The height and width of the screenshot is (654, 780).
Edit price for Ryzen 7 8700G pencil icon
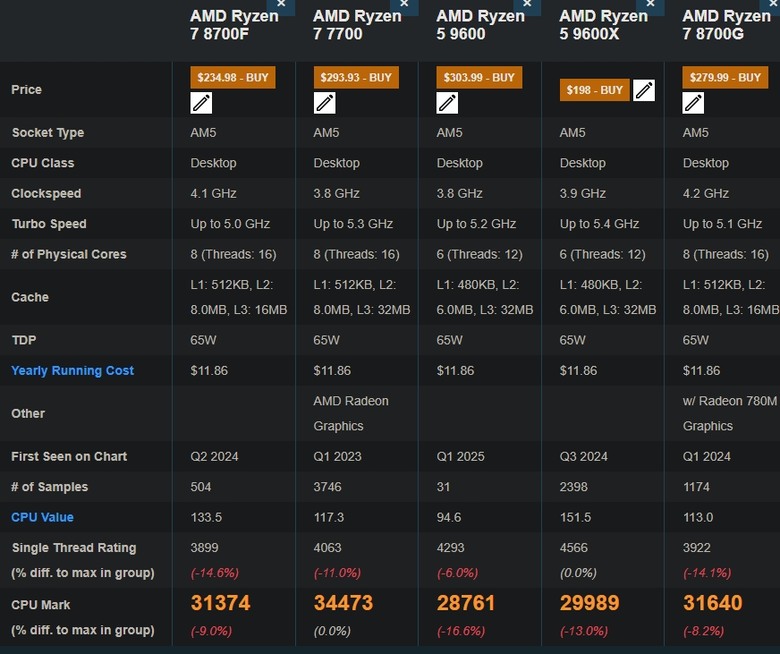pyautogui.click(x=693, y=103)
